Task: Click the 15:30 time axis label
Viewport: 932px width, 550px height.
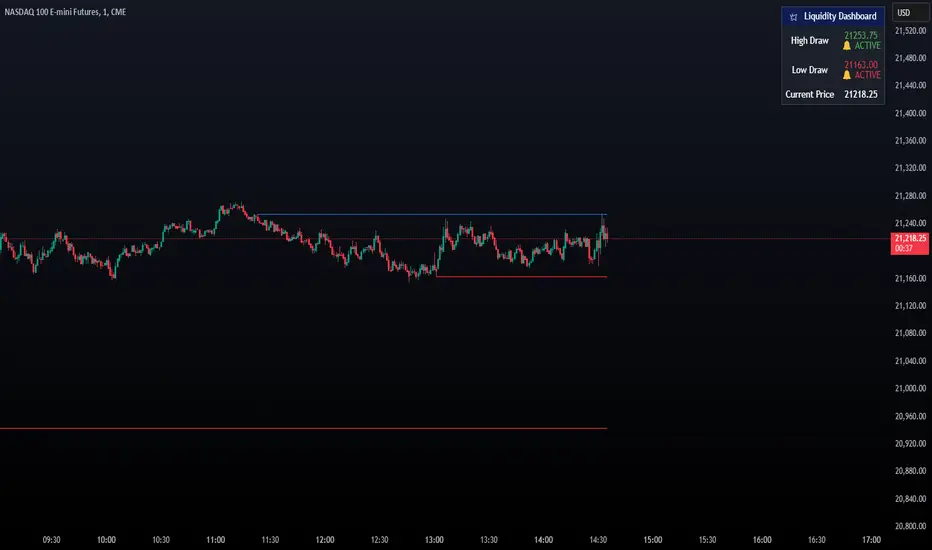Action: click(x=708, y=540)
